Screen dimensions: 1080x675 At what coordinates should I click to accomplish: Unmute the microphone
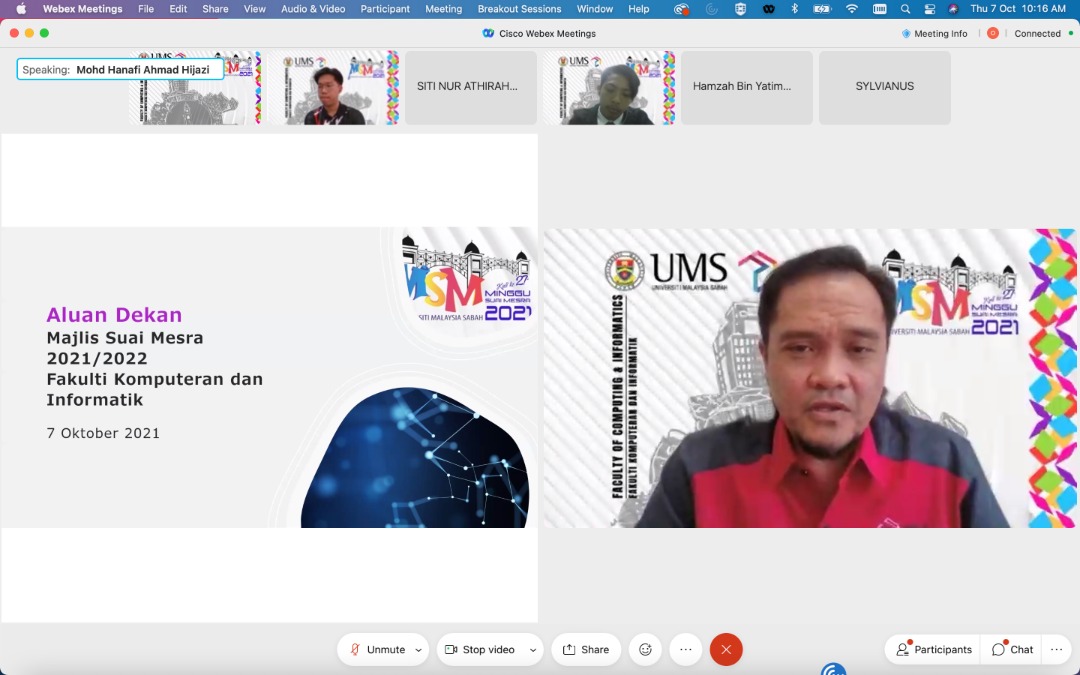click(376, 649)
